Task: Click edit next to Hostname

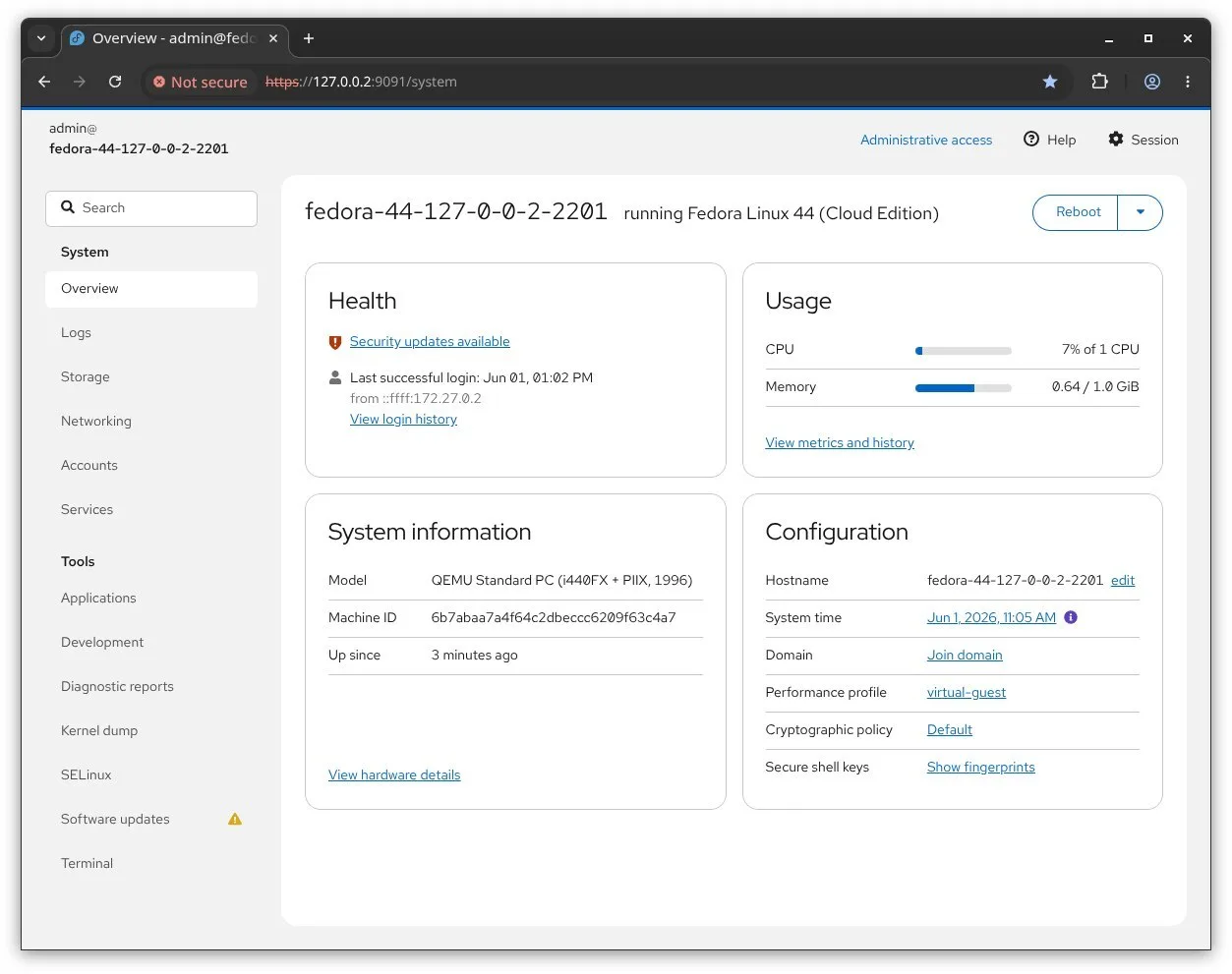Action: [1123, 581]
